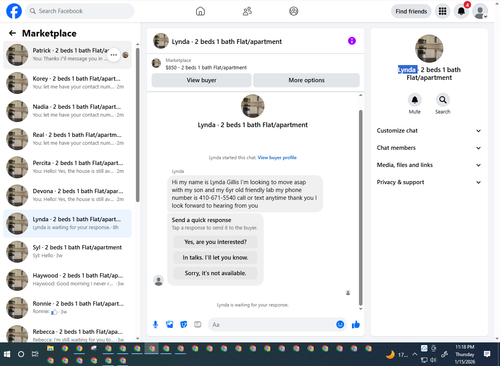Open the taskbar clock showing Thursday
Screen dimensions: 500x366
(x=465, y=354)
